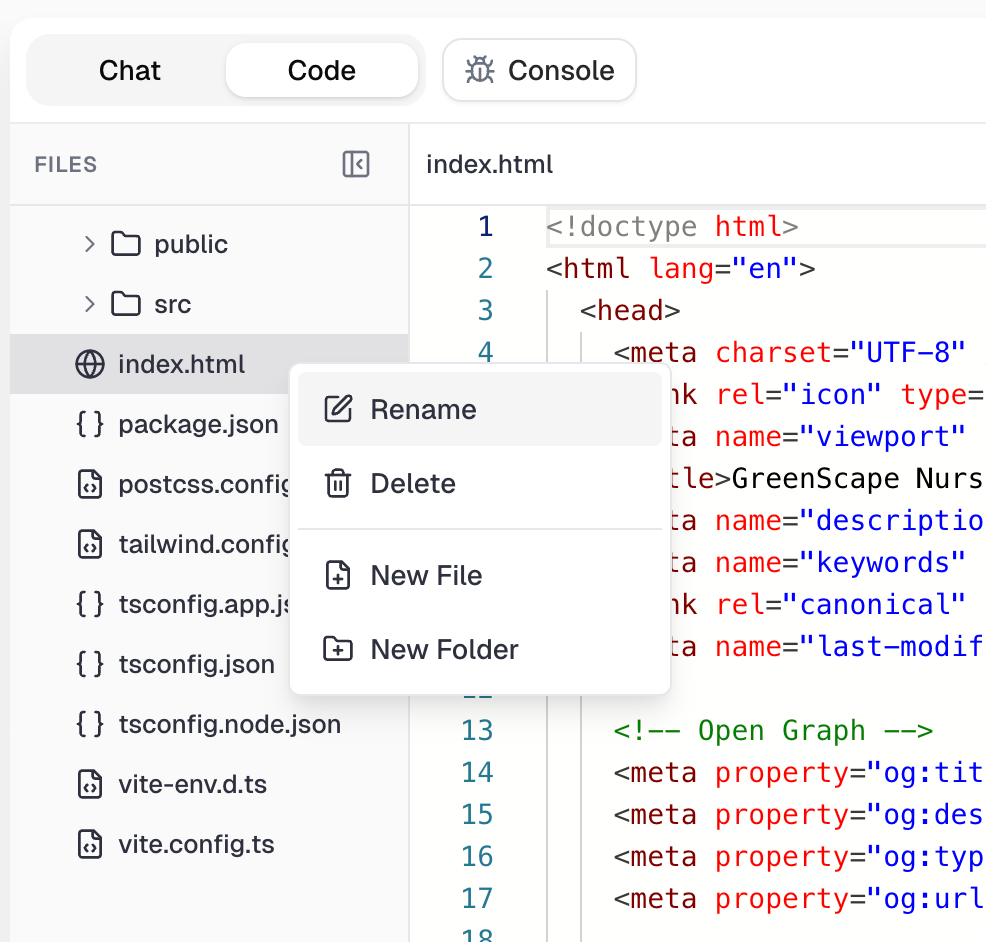Choose Delete from context menu
986x942 pixels.
point(480,484)
